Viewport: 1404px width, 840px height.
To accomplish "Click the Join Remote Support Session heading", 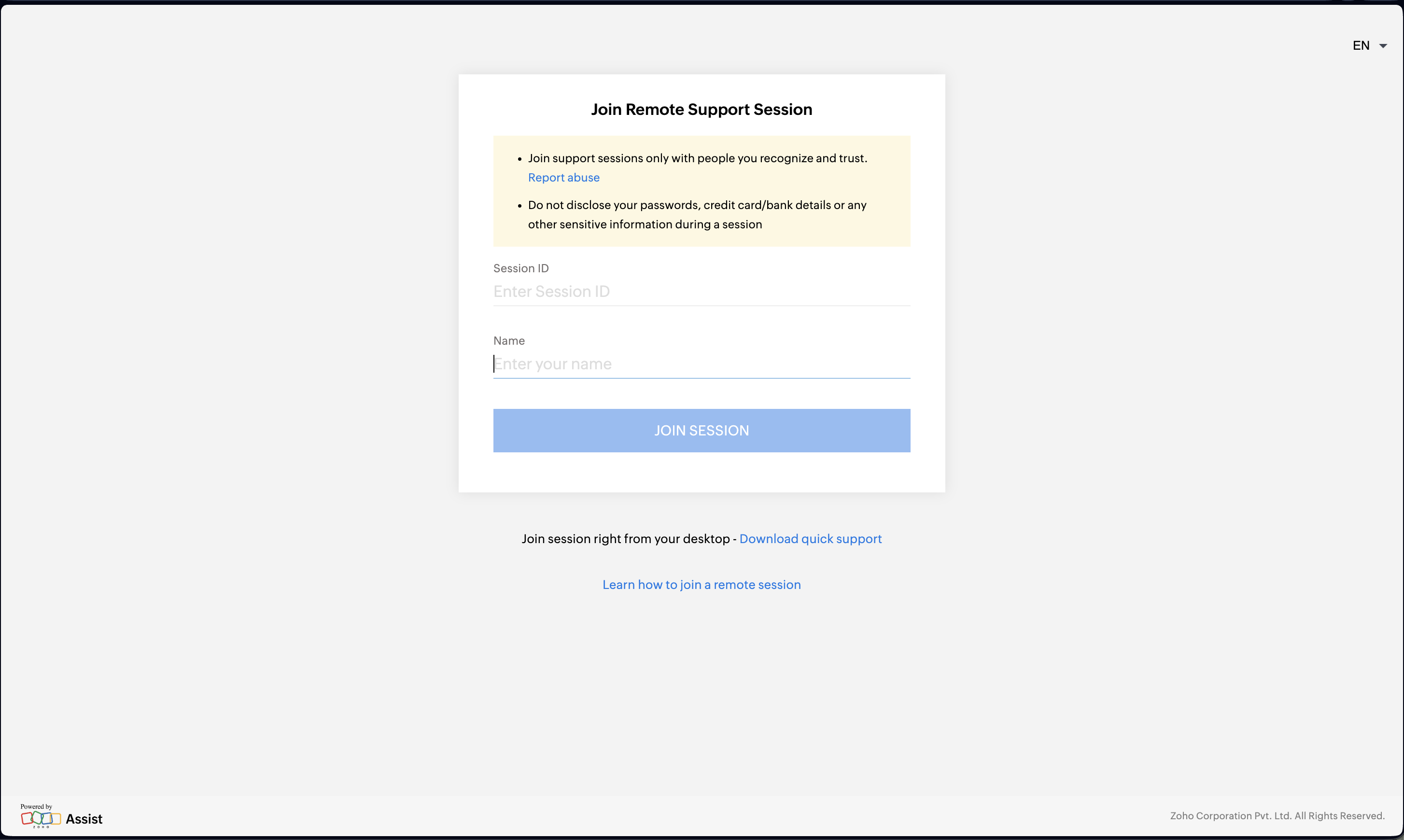I will [702, 109].
